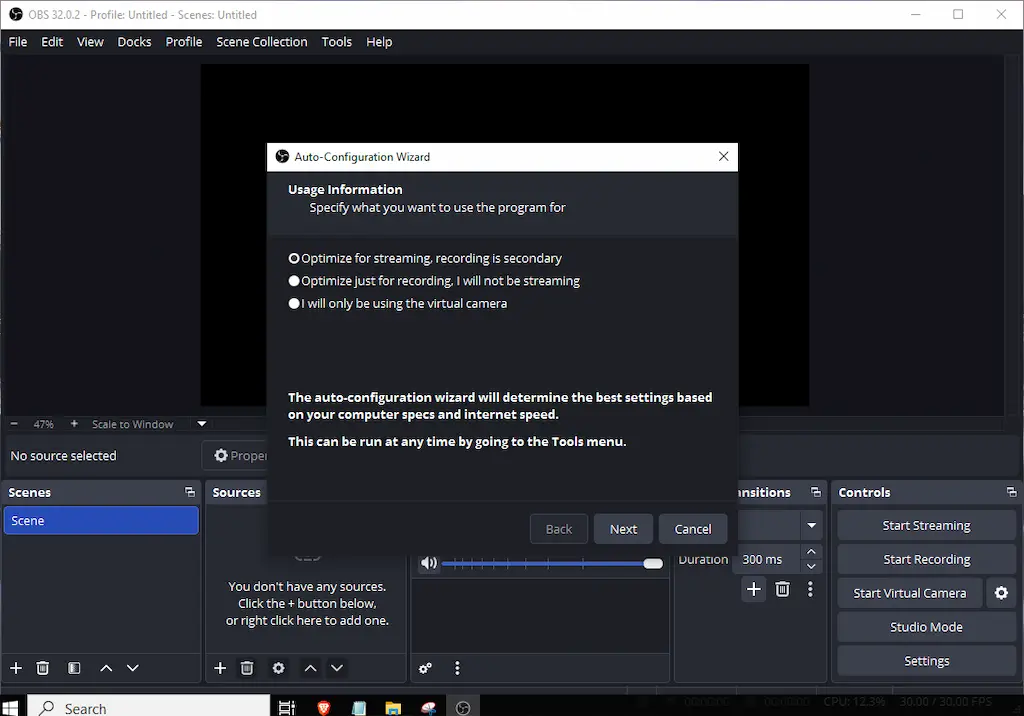1024x716 pixels.
Task: Move scene up
Action: [x=106, y=668]
